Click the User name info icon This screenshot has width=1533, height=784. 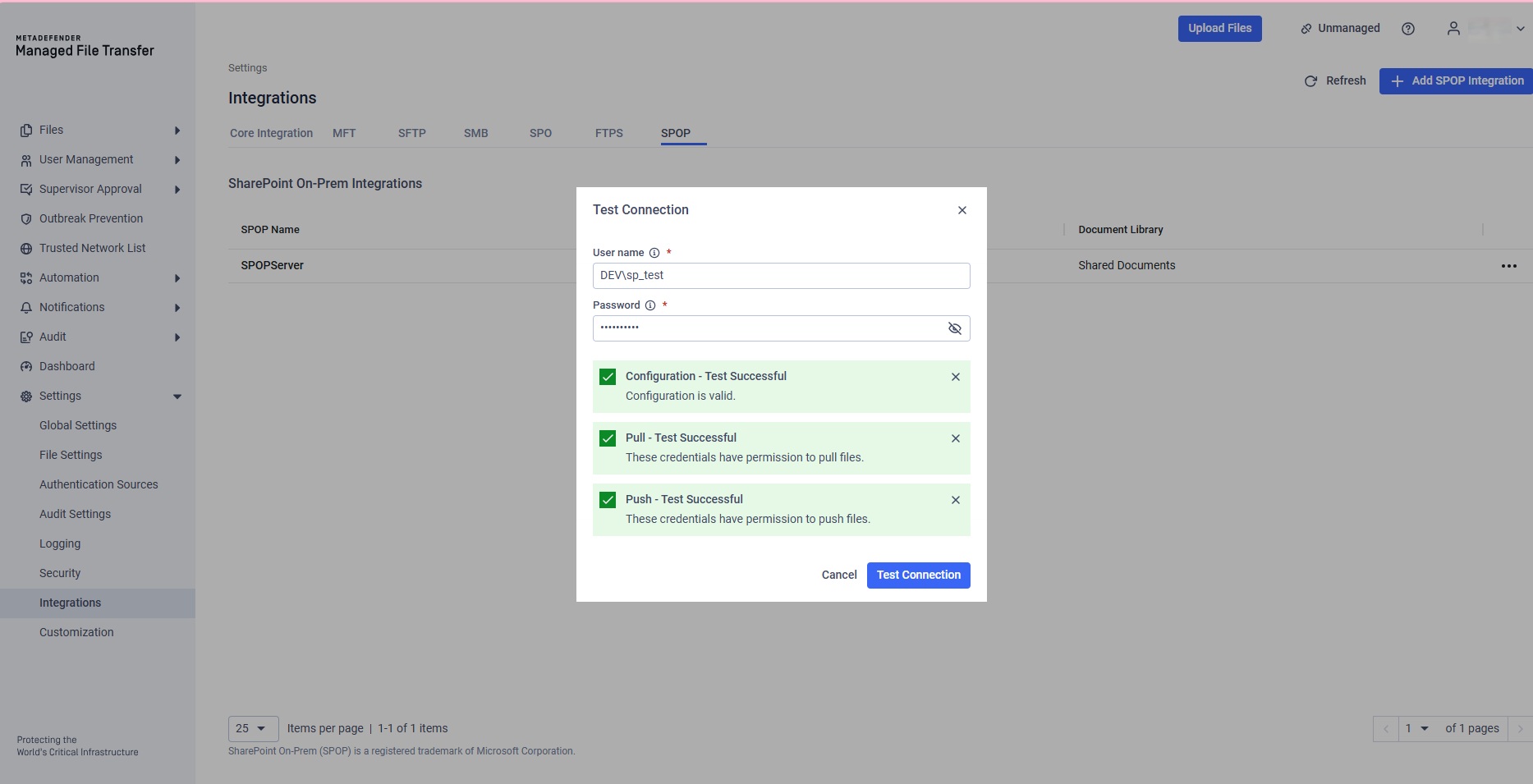[654, 253]
